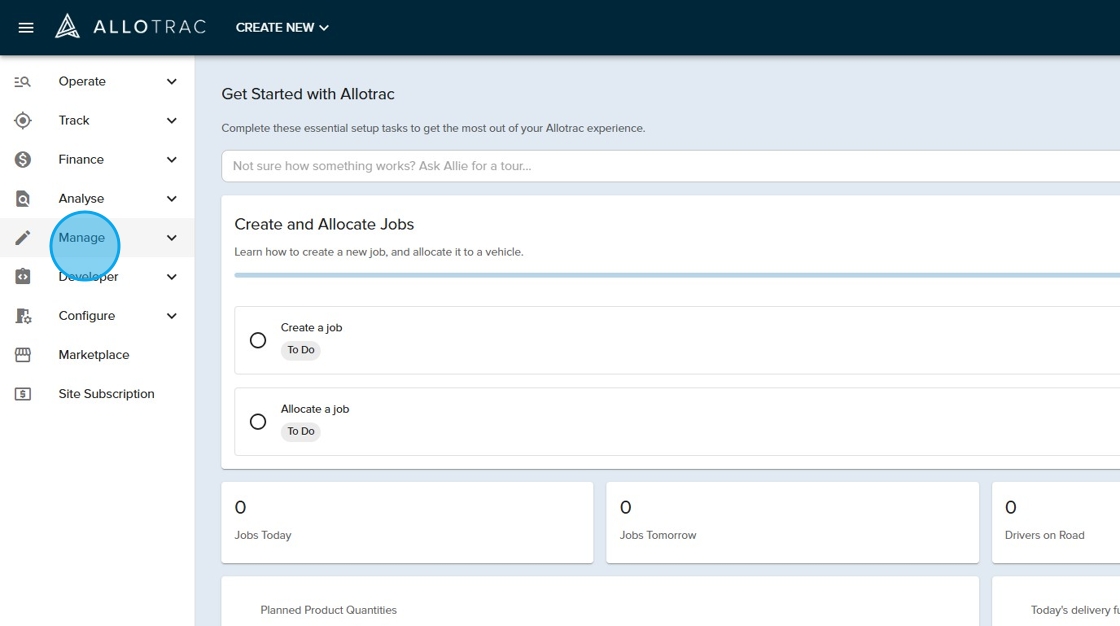Open Site Subscription in the sidebar

tap(106, 394)
